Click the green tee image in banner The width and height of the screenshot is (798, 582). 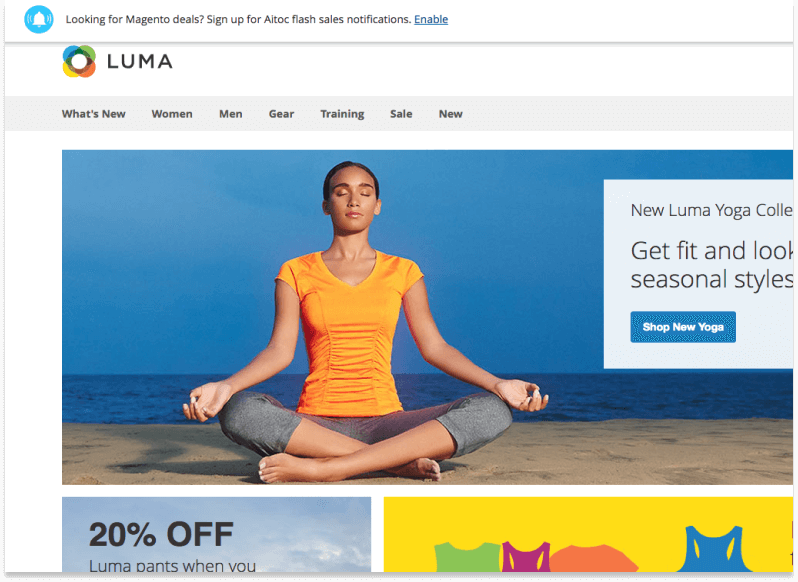point(467,557)
